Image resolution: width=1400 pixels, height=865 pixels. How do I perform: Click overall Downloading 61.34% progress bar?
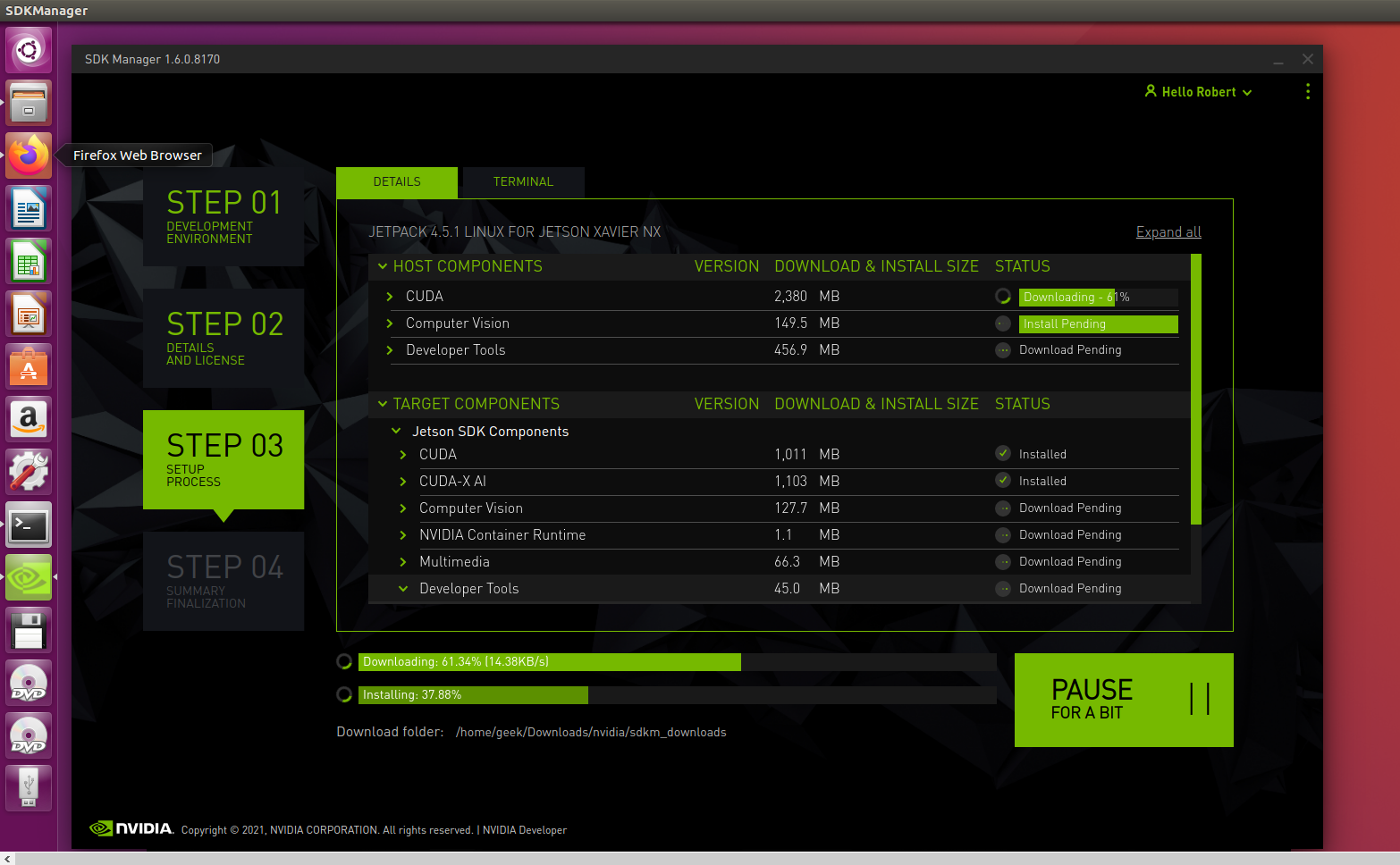click(678, 662)
